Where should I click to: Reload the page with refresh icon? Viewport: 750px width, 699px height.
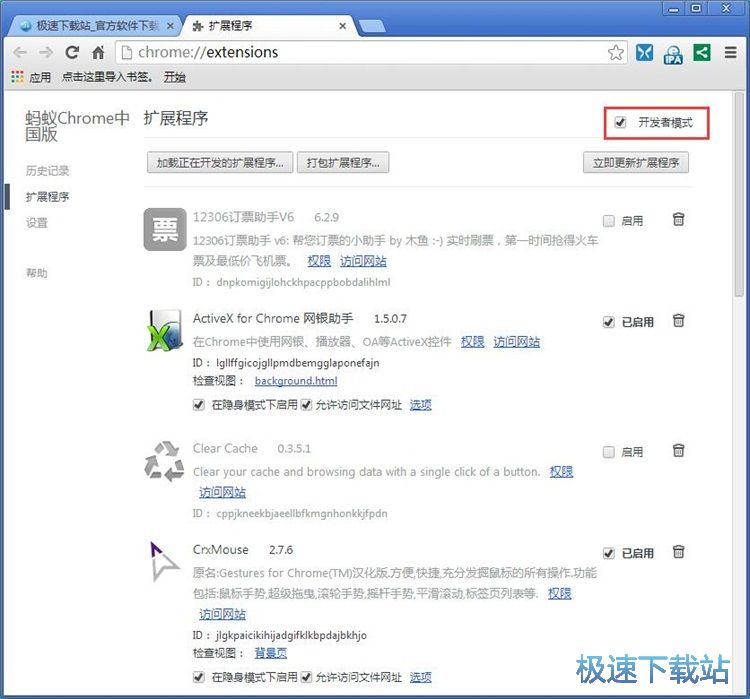point(72,52)
